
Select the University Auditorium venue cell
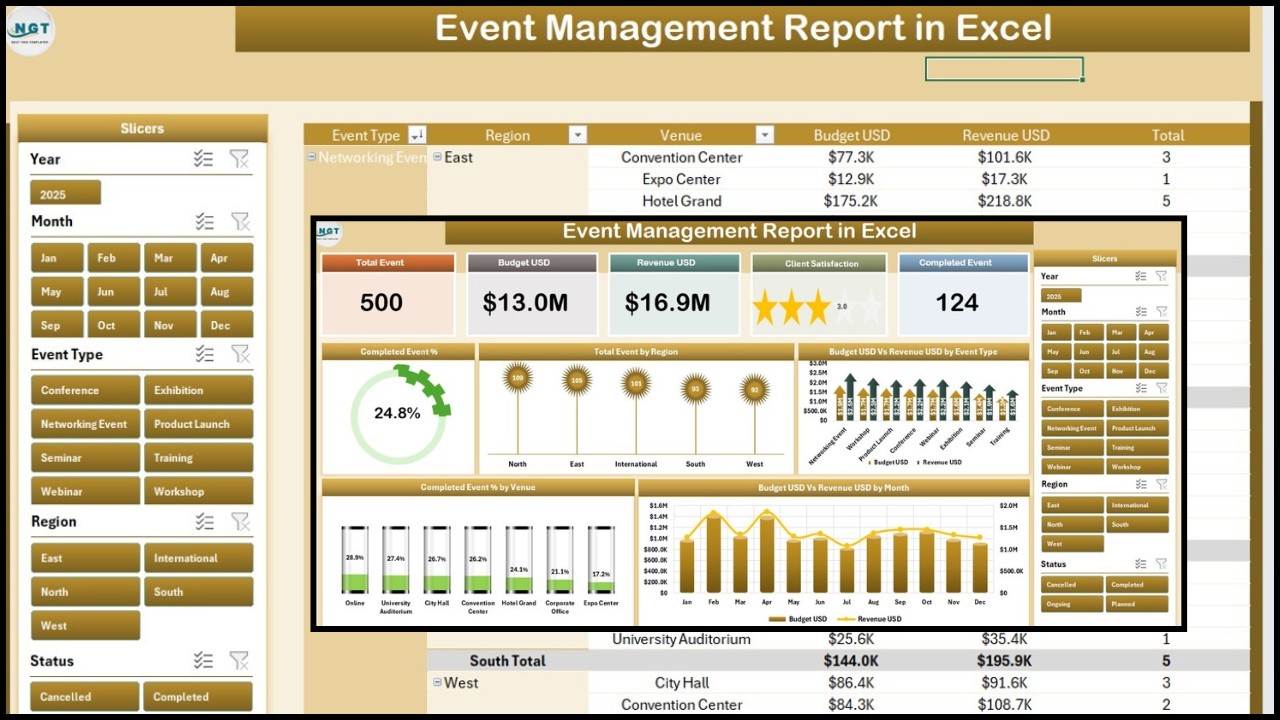point(682,638)
